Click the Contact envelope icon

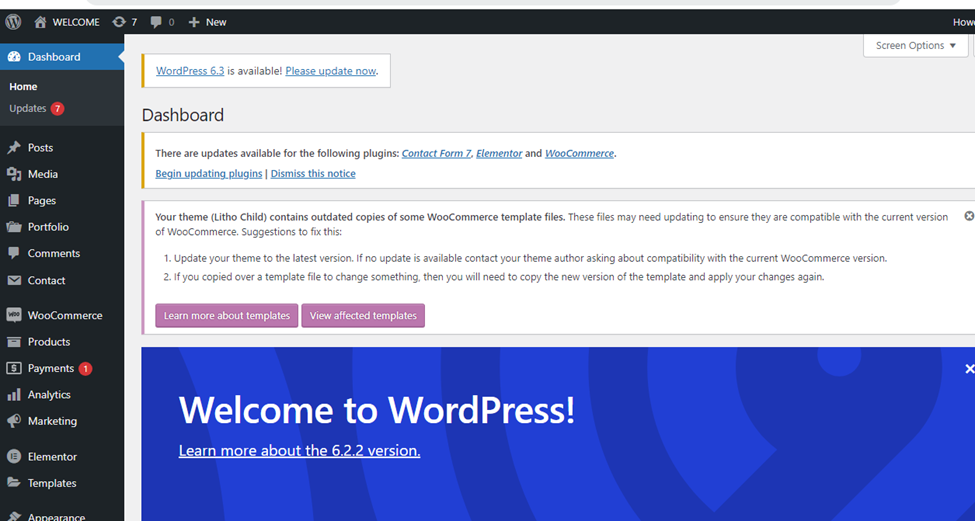click(14, 280)
